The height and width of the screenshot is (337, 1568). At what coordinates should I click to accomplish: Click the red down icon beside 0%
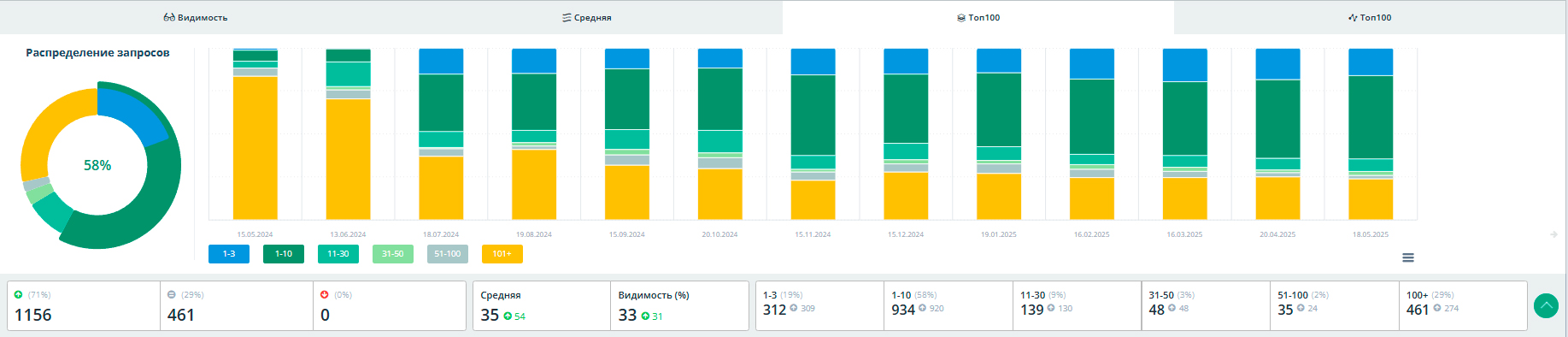(325, 295)
